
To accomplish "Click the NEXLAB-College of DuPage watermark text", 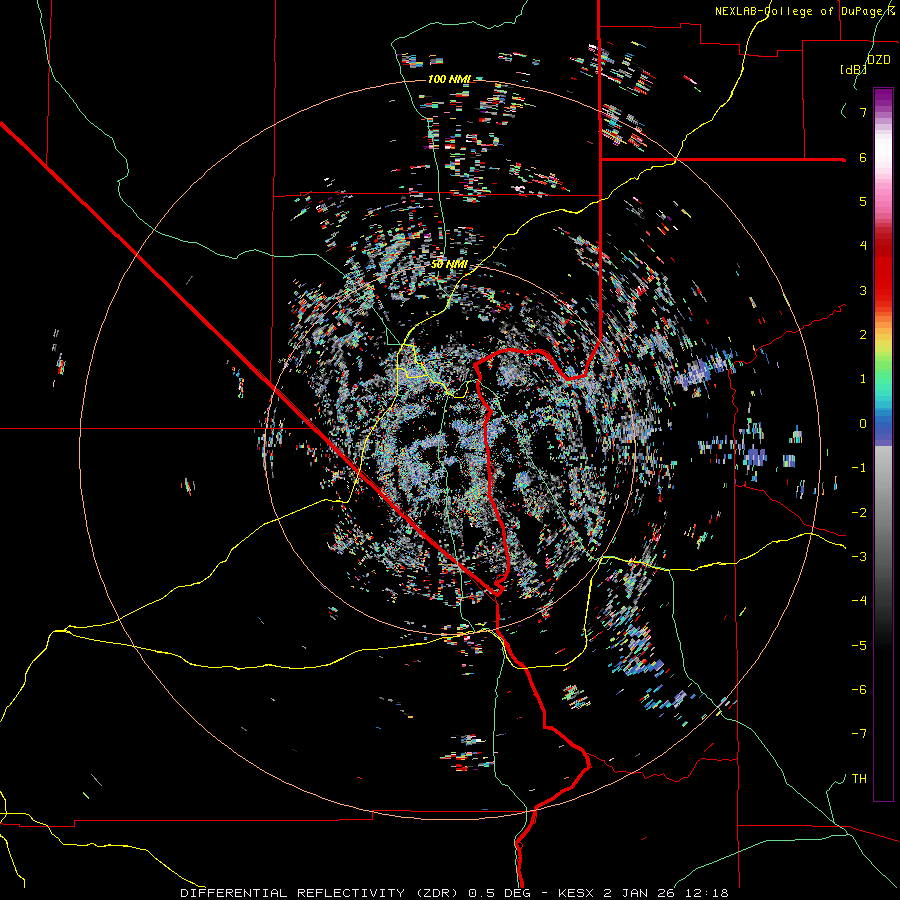I will 805,11.
